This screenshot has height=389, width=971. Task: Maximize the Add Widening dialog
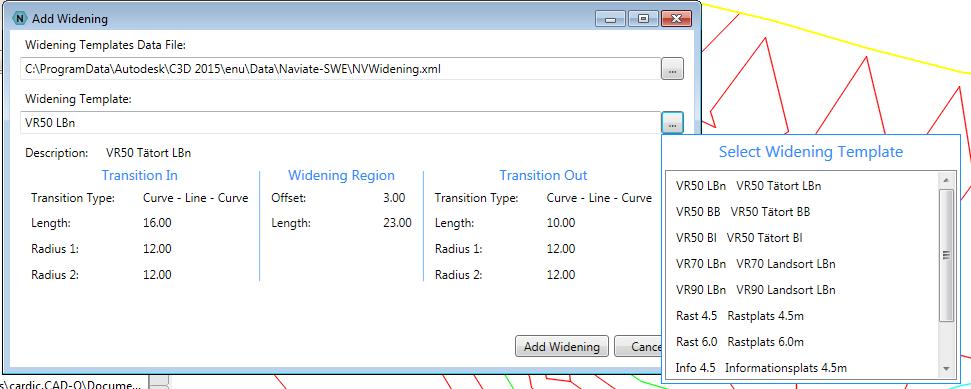pos(643,19)
